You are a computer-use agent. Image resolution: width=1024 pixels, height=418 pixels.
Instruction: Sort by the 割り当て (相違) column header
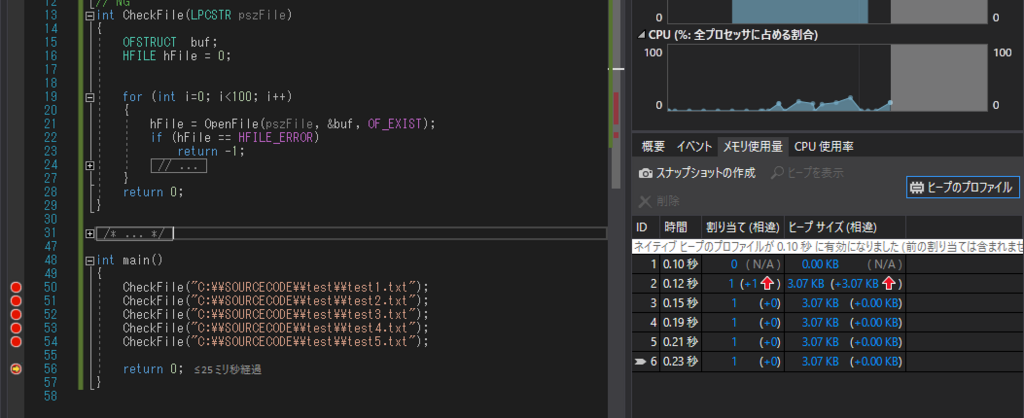pos(743,227)
